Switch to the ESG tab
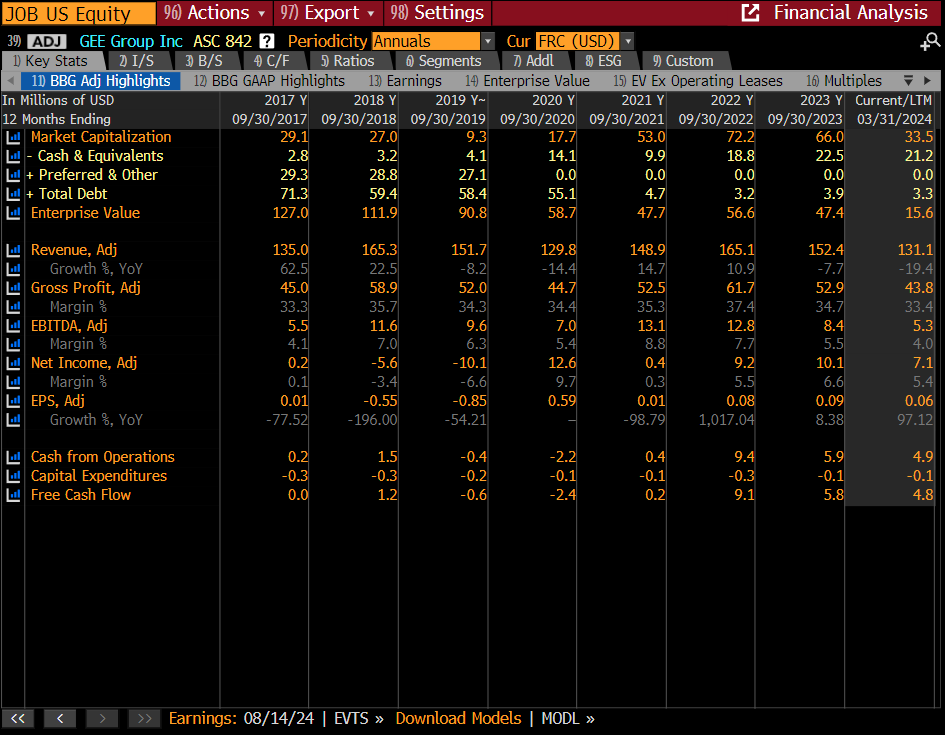The height and width of the screenshot is (735, 945). (603, 61)
